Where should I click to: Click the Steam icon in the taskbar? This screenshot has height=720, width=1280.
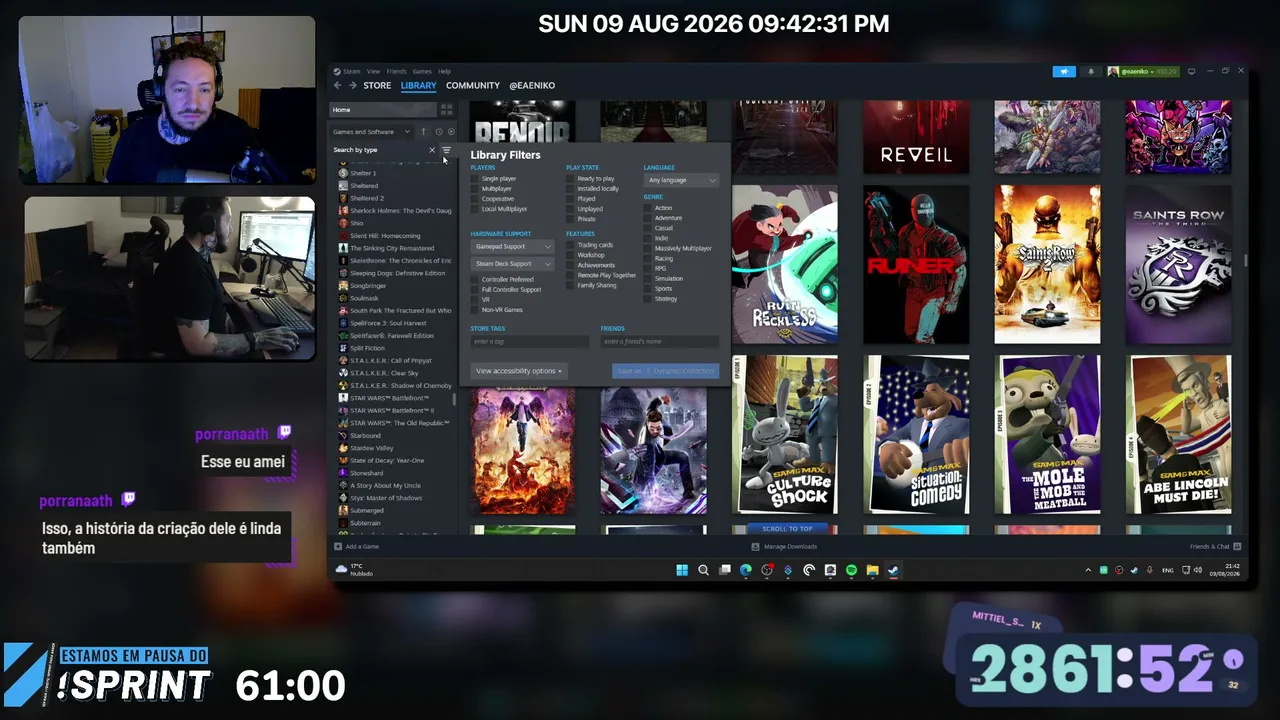point(893,570)
